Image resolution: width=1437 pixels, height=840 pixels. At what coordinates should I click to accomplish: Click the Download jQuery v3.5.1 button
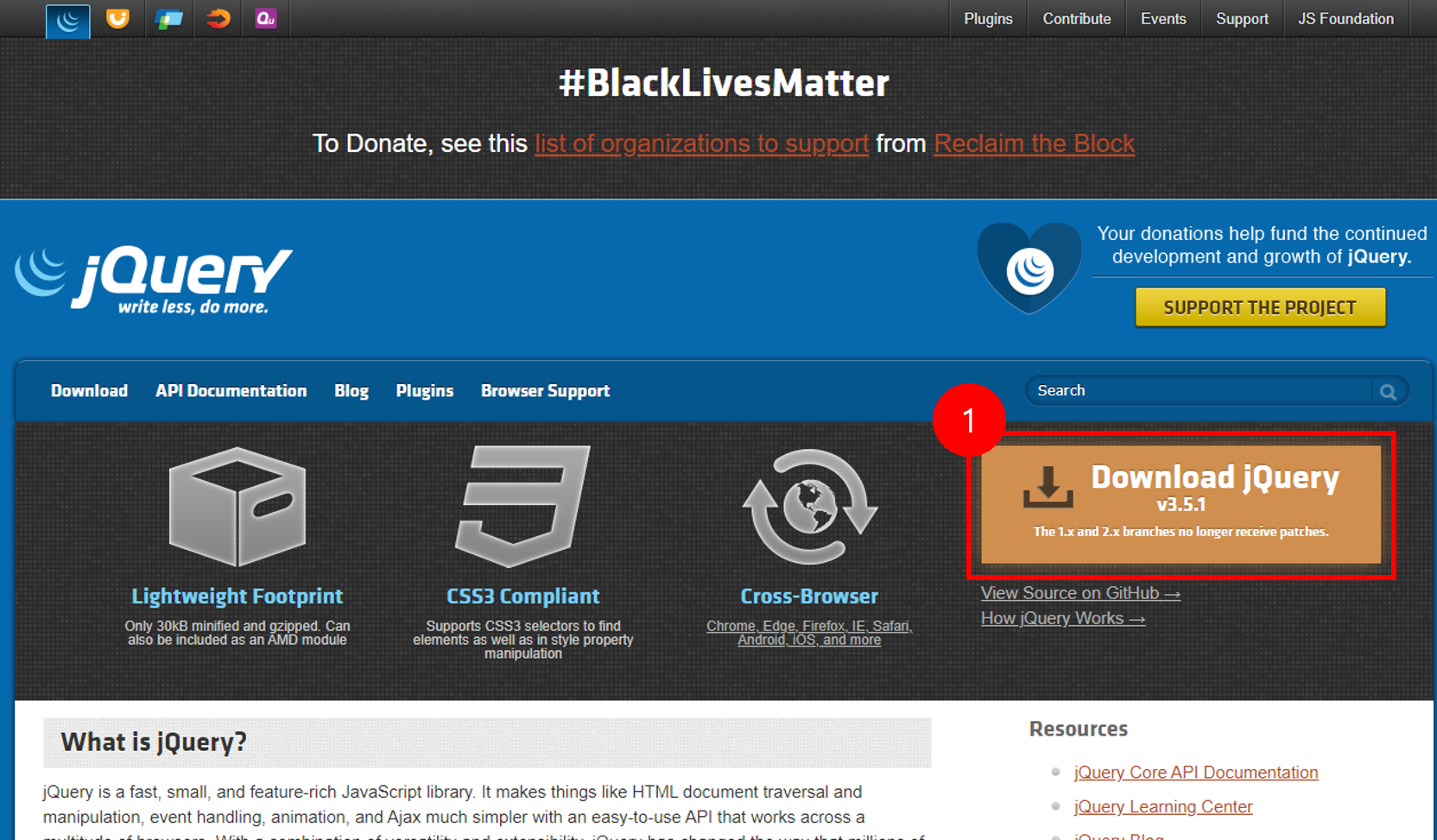click(x=1181, y=504)
